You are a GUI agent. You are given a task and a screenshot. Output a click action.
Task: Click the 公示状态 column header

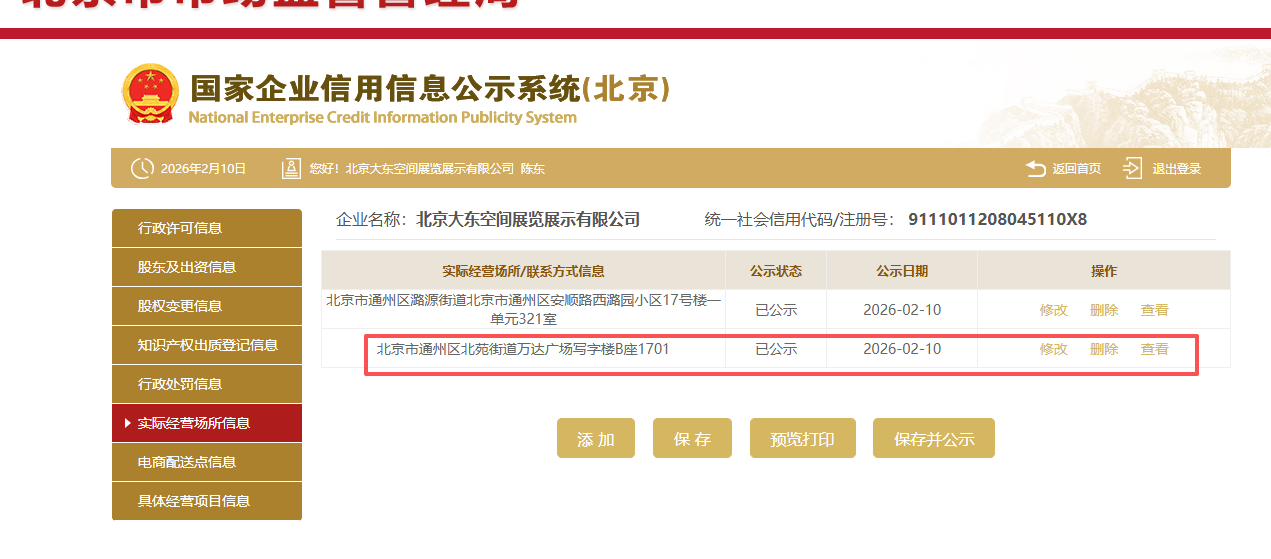pos(776,271)
